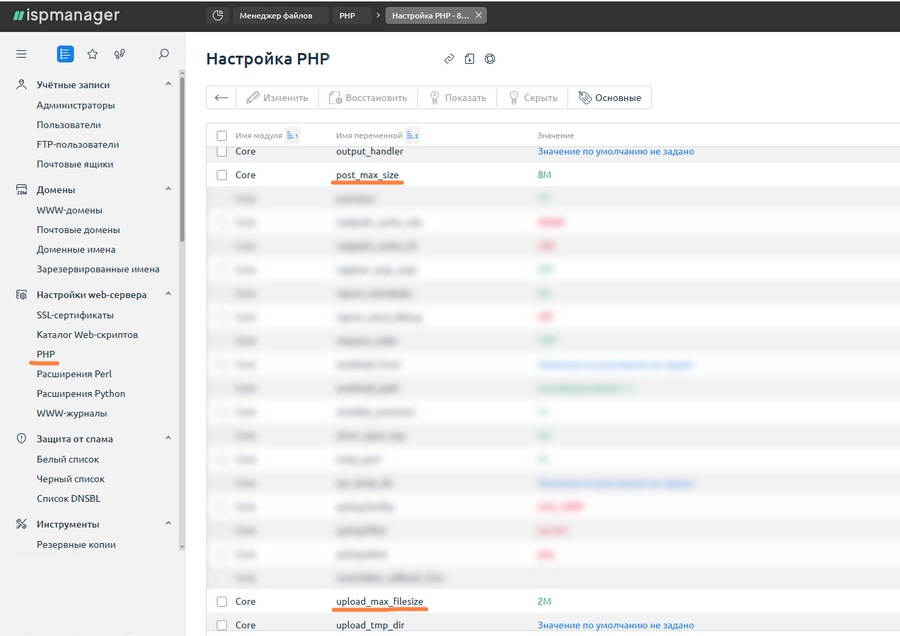Toggle the hamburger sidebar menu

(x=21, y=54)
